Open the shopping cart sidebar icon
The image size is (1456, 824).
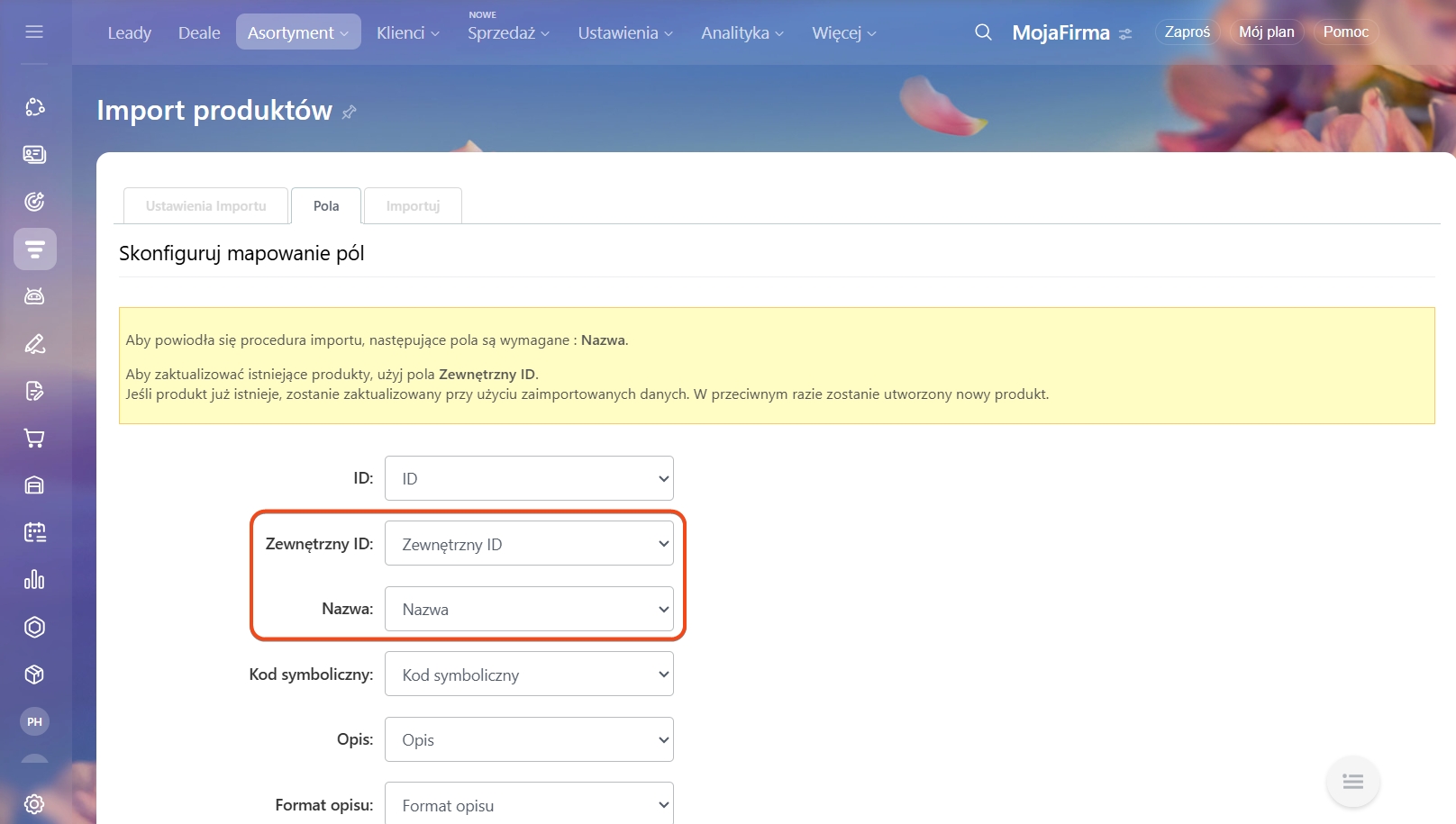34,439
